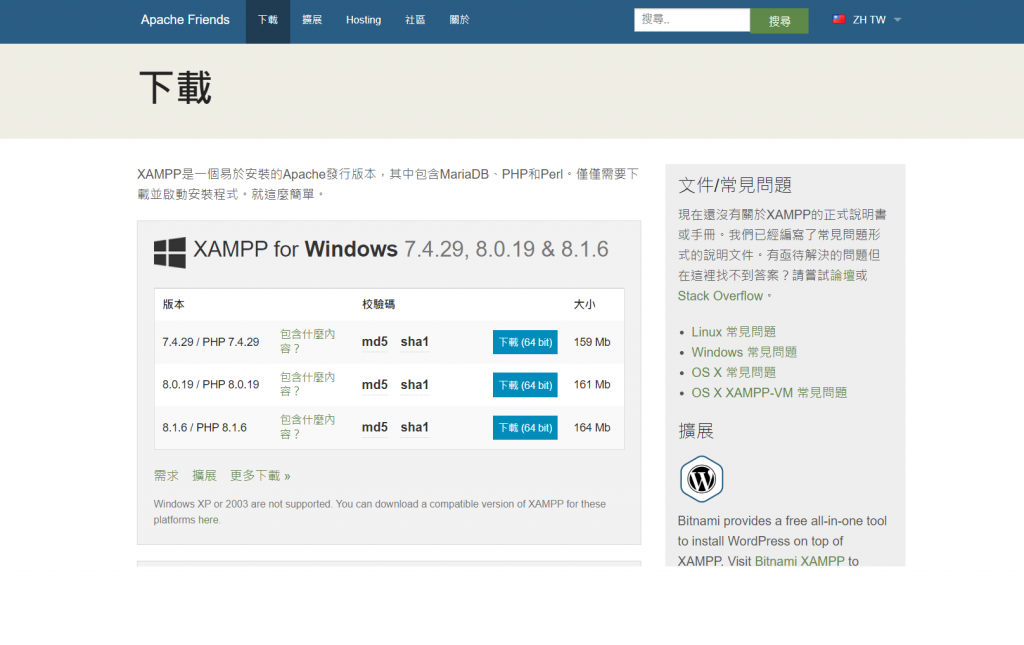Download XAMPP 8.1.6 64 bit
This screenshot has height=645, width=1024.
(525, 428)
